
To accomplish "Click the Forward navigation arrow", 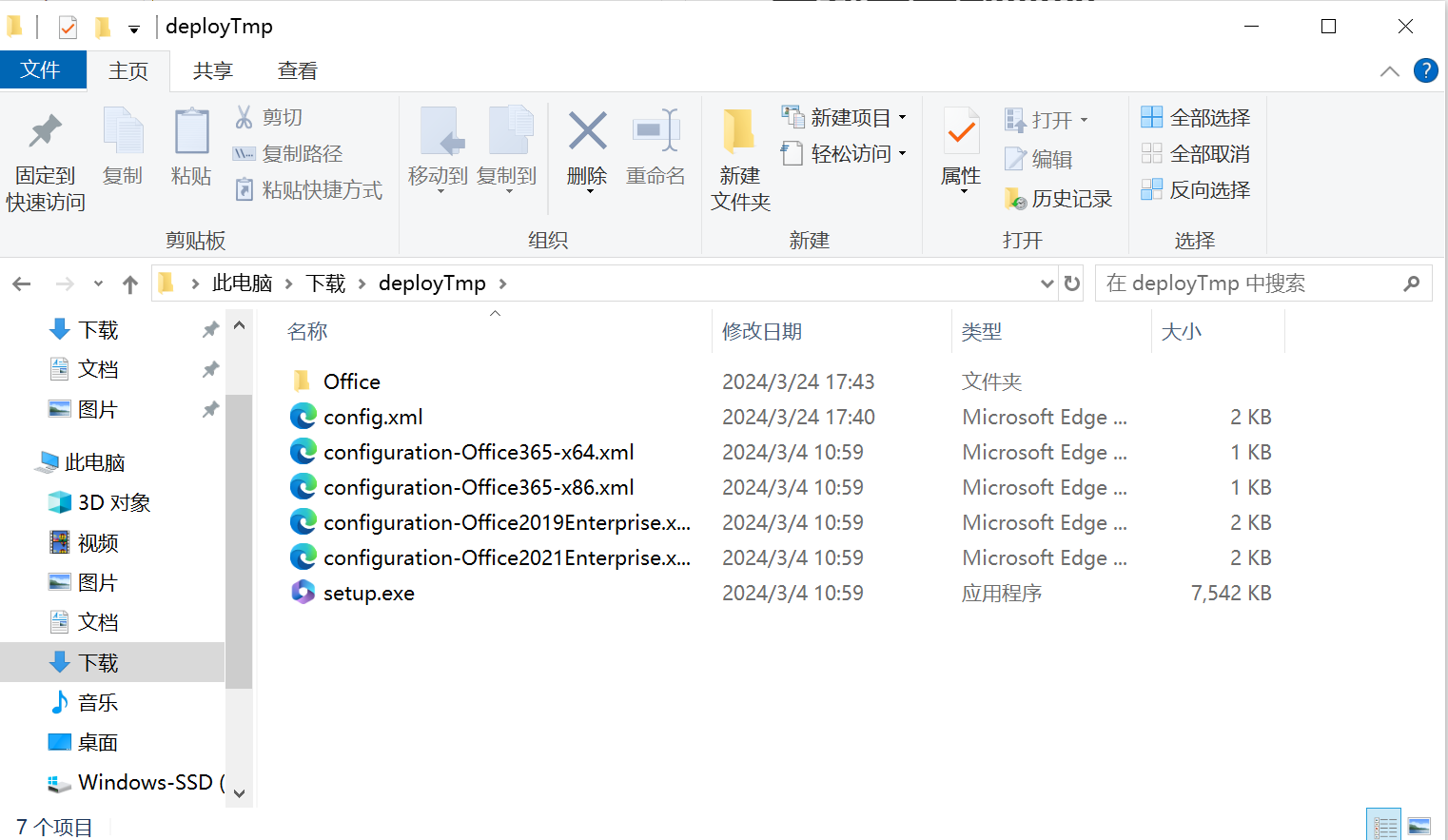I will point(65,283).
